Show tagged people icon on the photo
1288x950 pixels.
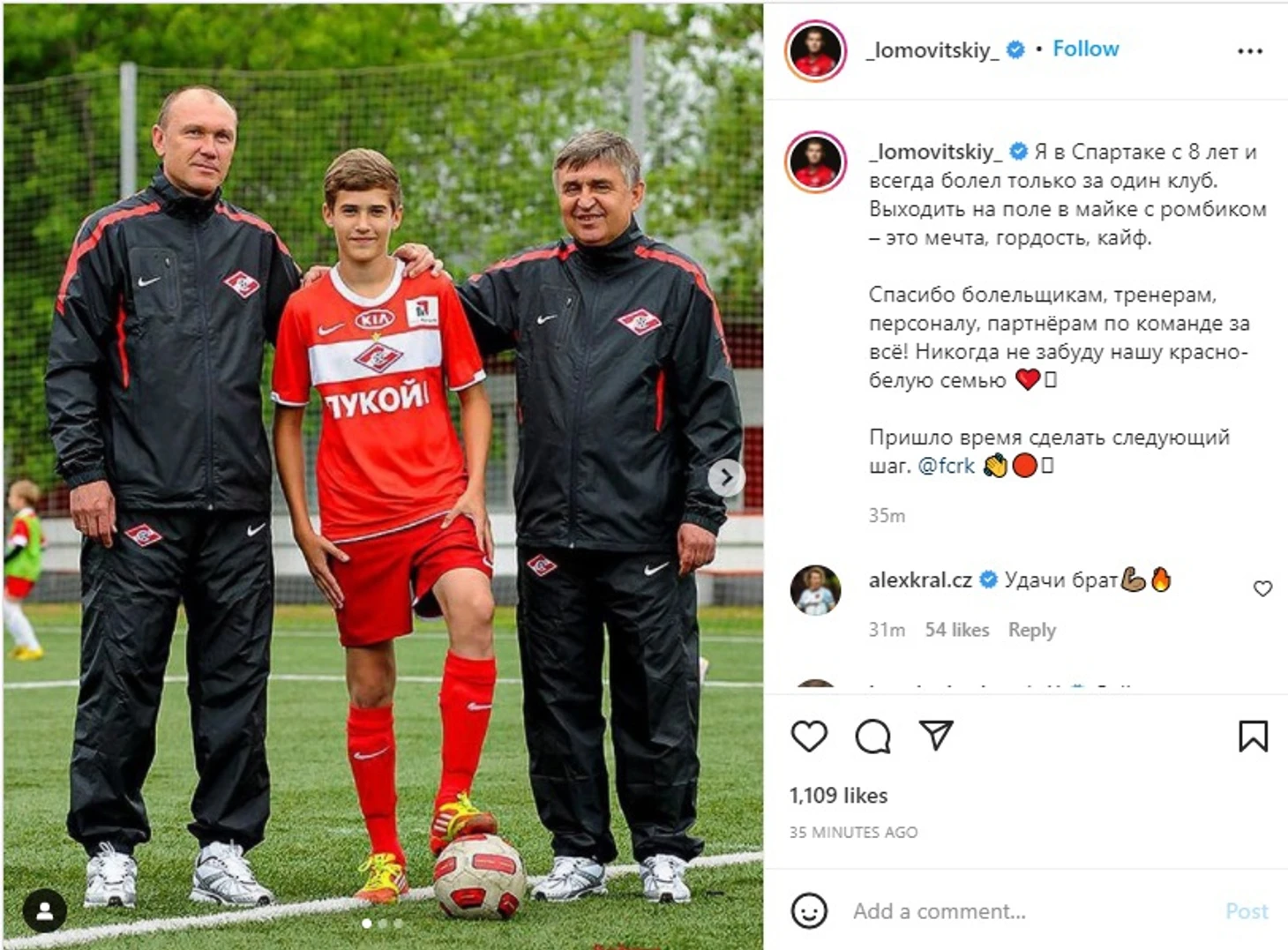(45, 910)
